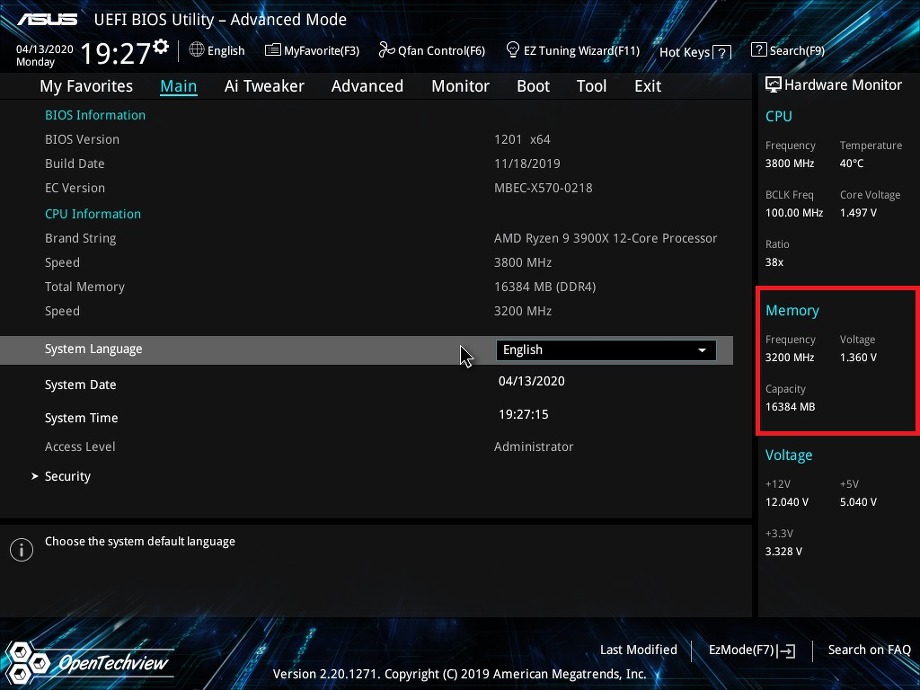920x690 pixels.
Task: Click +12V reading 12.040 V
Action: (787, 502)
